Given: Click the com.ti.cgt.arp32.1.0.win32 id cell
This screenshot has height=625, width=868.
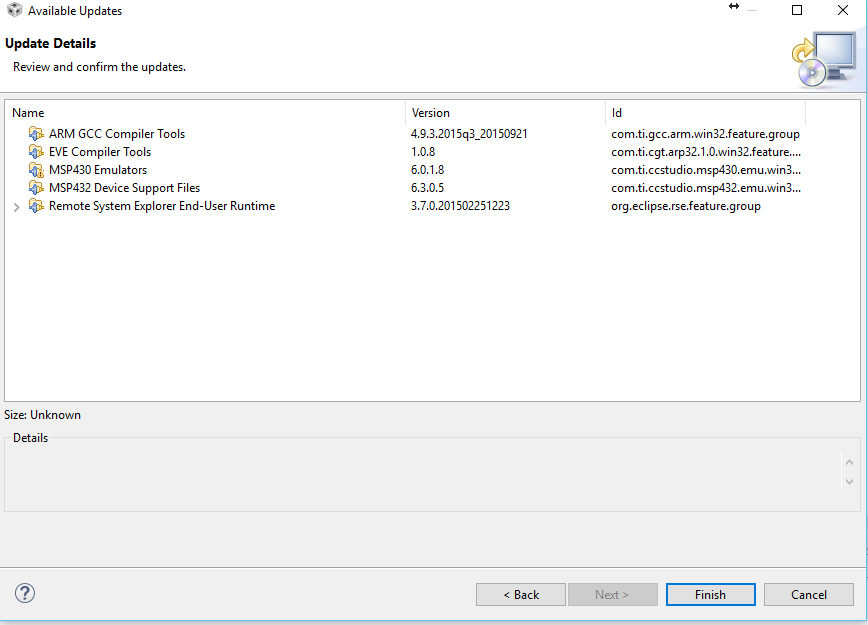Looking at the screenshot, I should 706,152.
